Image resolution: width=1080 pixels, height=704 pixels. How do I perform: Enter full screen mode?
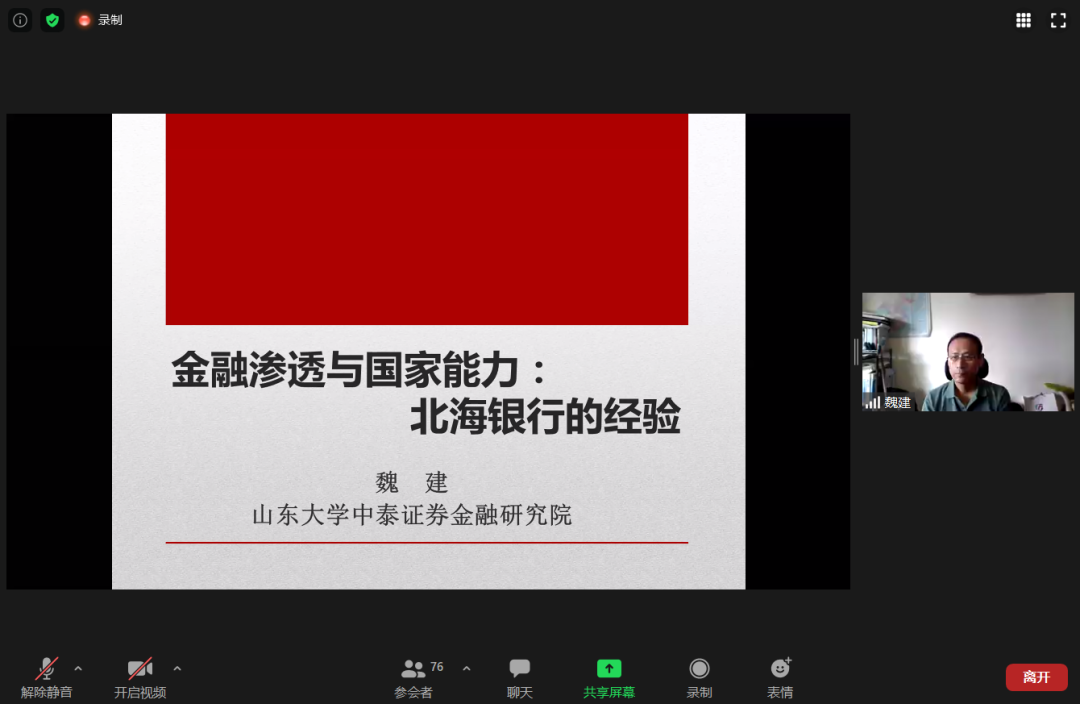[1058, 20]
